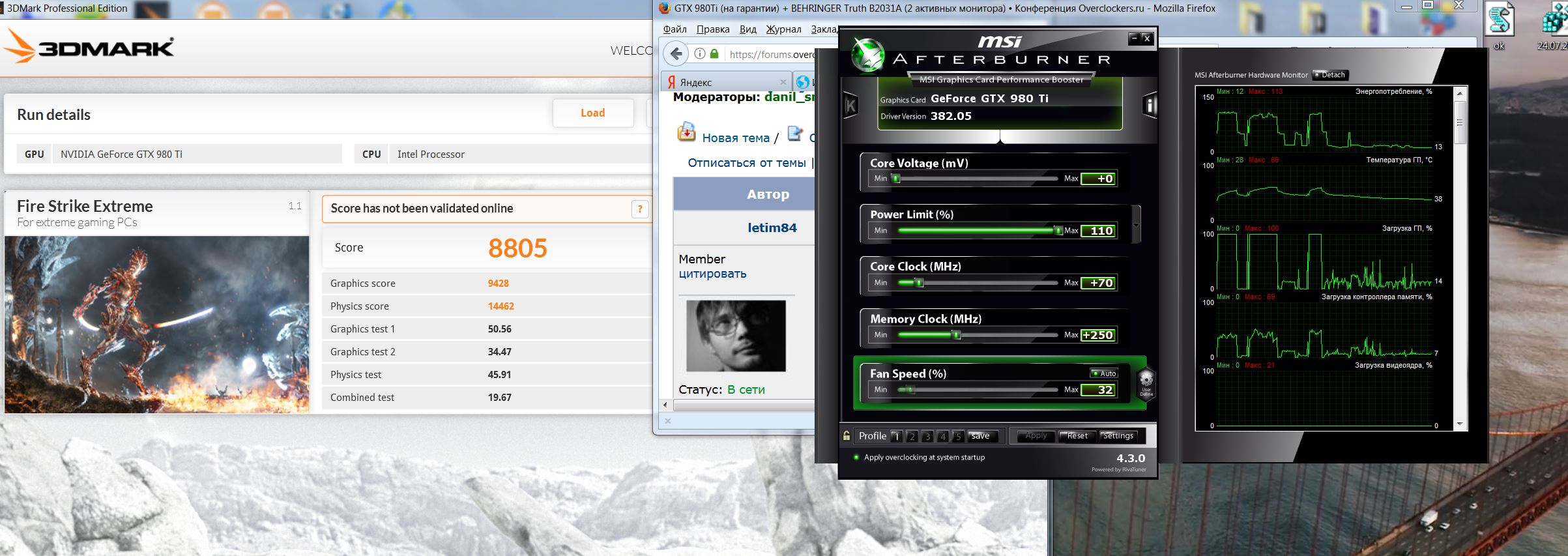Select profile slot 3 in Afterburner
The image size is (1568, 556).
[x=927, y=436]
